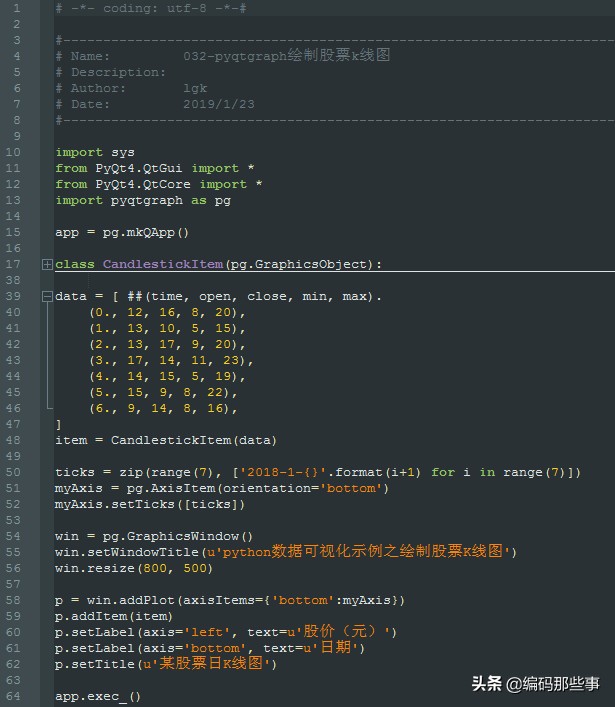Viewport: 615px width, 707px height.
Task: Click line number 39 in gutter
Action: click(x=13, y=296)
